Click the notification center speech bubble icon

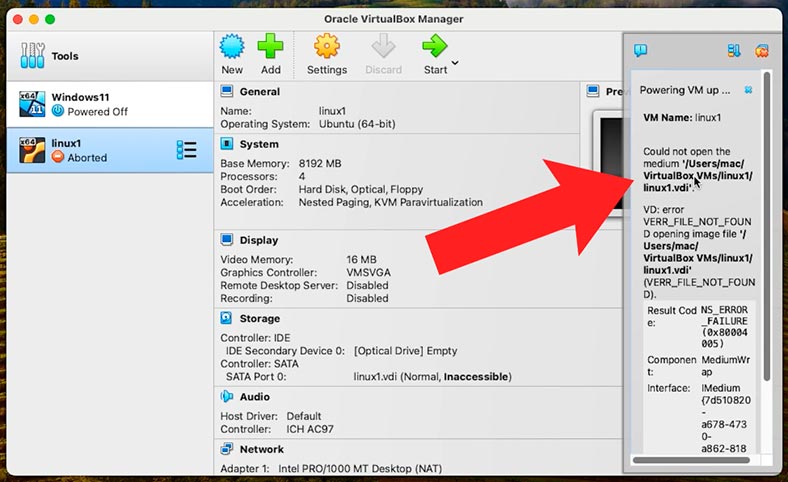point(640,50)
